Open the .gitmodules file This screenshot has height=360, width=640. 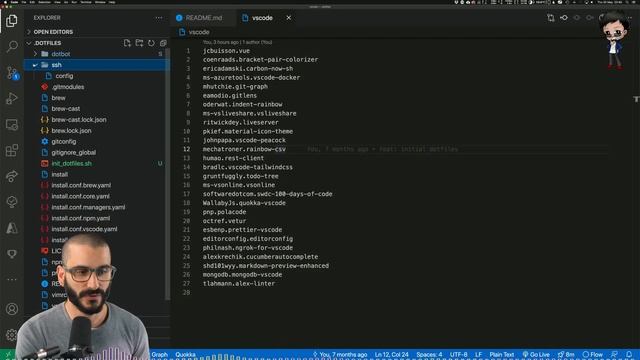click(x=67, y=87)
